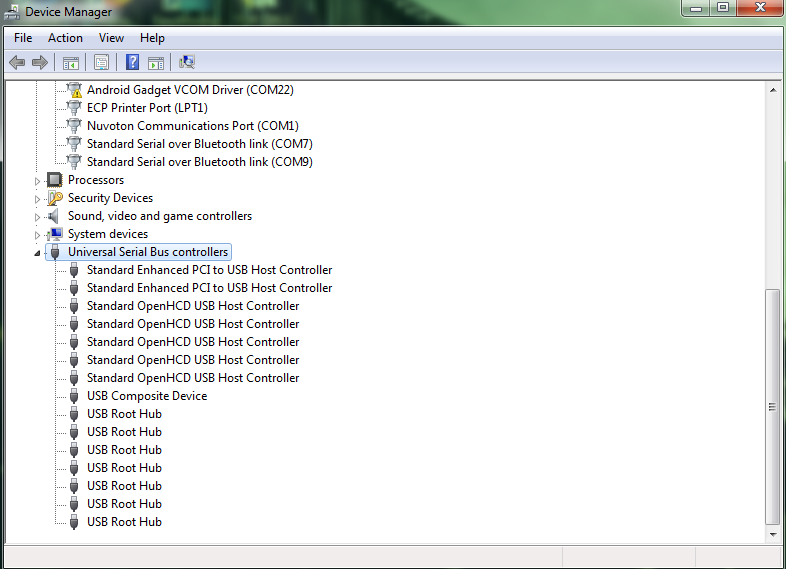Click the Security Devices key icon
Viewport: 786px width, 569px height.
pos(55,198)
